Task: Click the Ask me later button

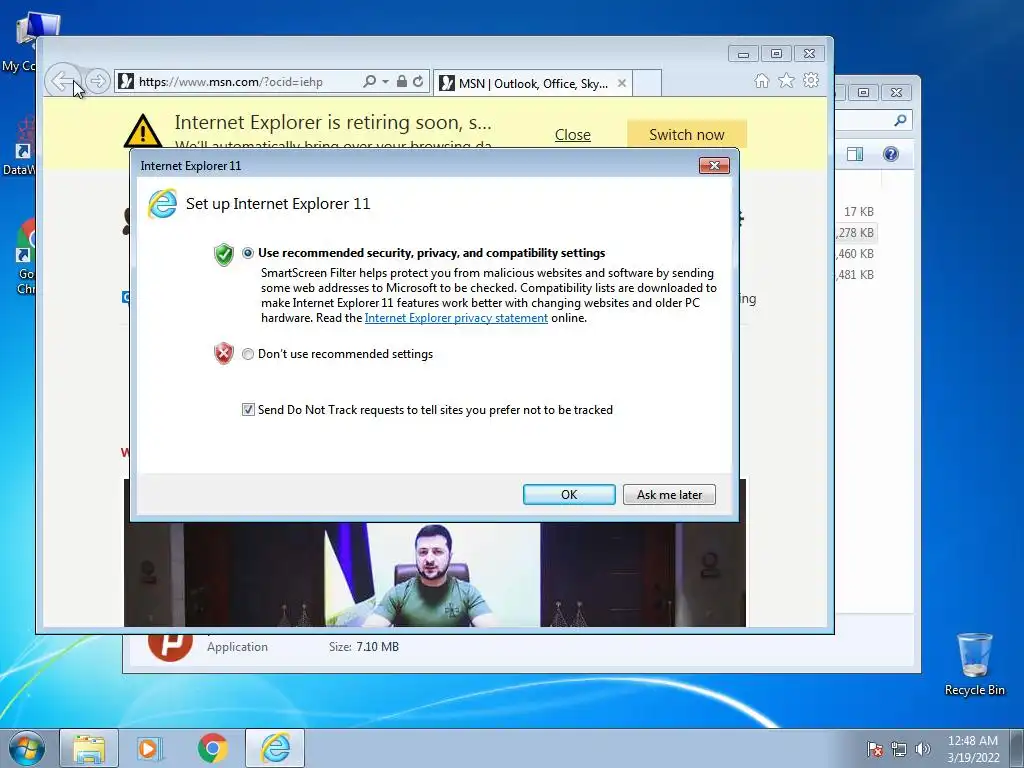Action: pos(669,494)
